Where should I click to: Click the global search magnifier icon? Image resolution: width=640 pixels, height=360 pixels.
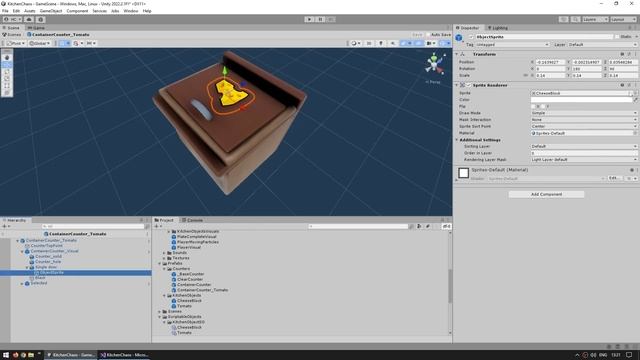[x=575, y=19]
